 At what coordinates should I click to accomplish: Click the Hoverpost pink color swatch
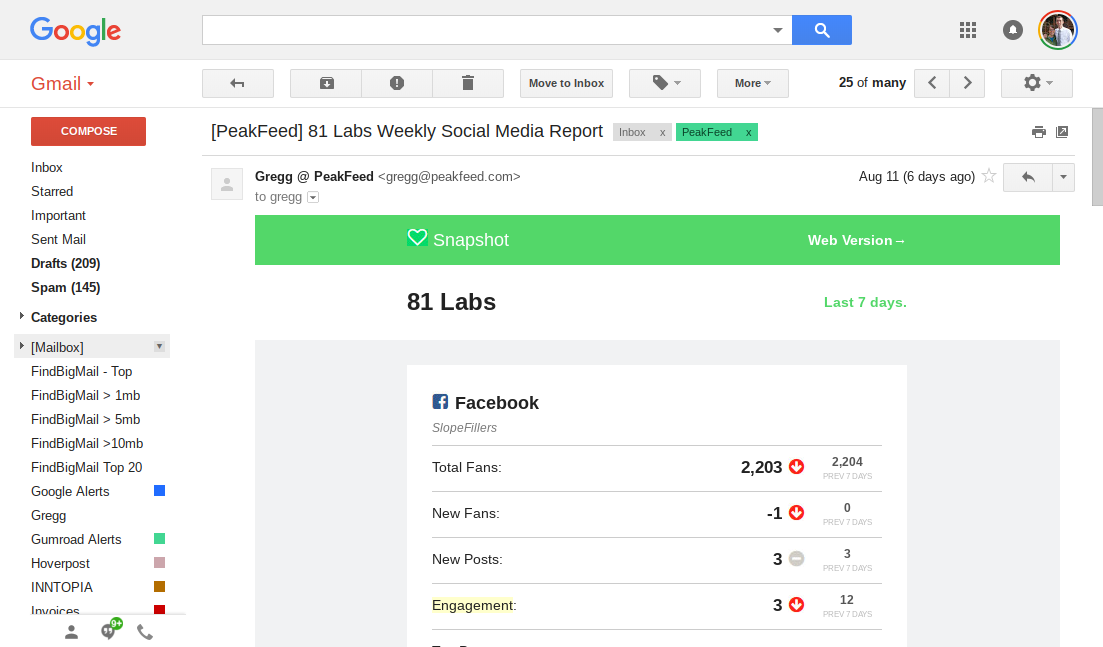click(x=160, y=563)
